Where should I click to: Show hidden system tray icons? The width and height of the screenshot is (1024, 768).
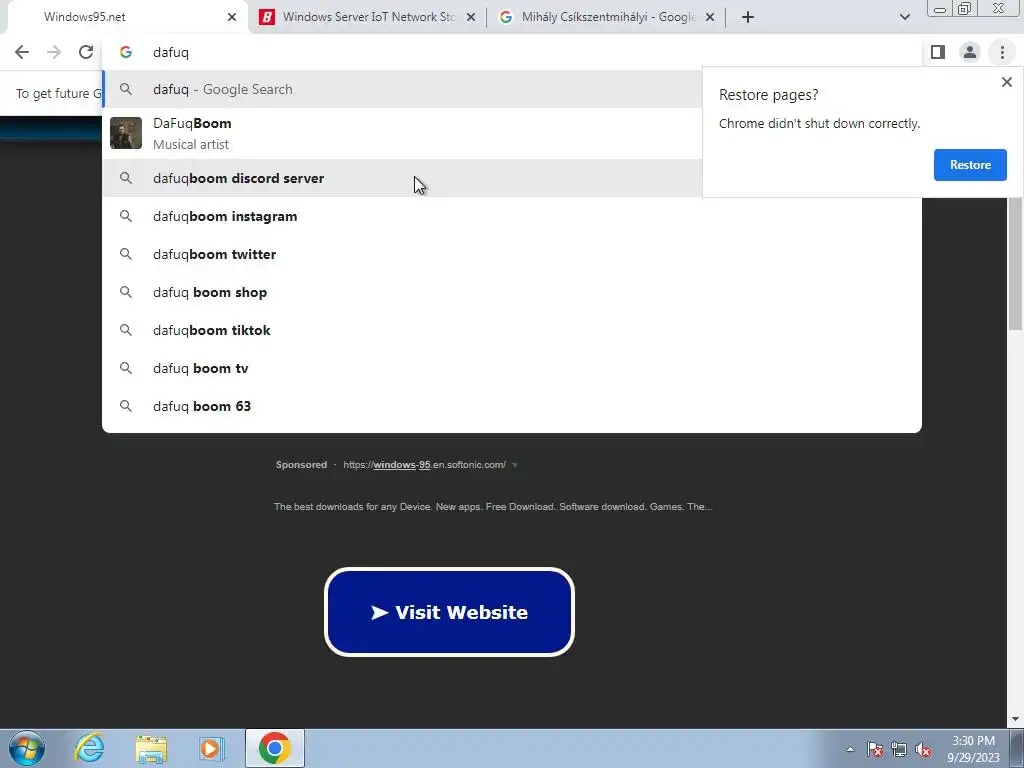[850, 749]
